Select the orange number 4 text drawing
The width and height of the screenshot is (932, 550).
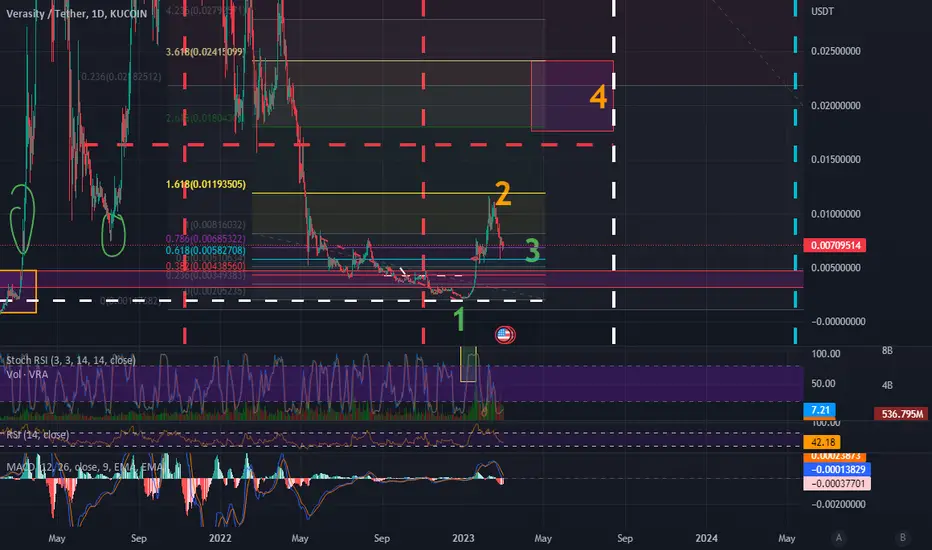pos(599,96)
